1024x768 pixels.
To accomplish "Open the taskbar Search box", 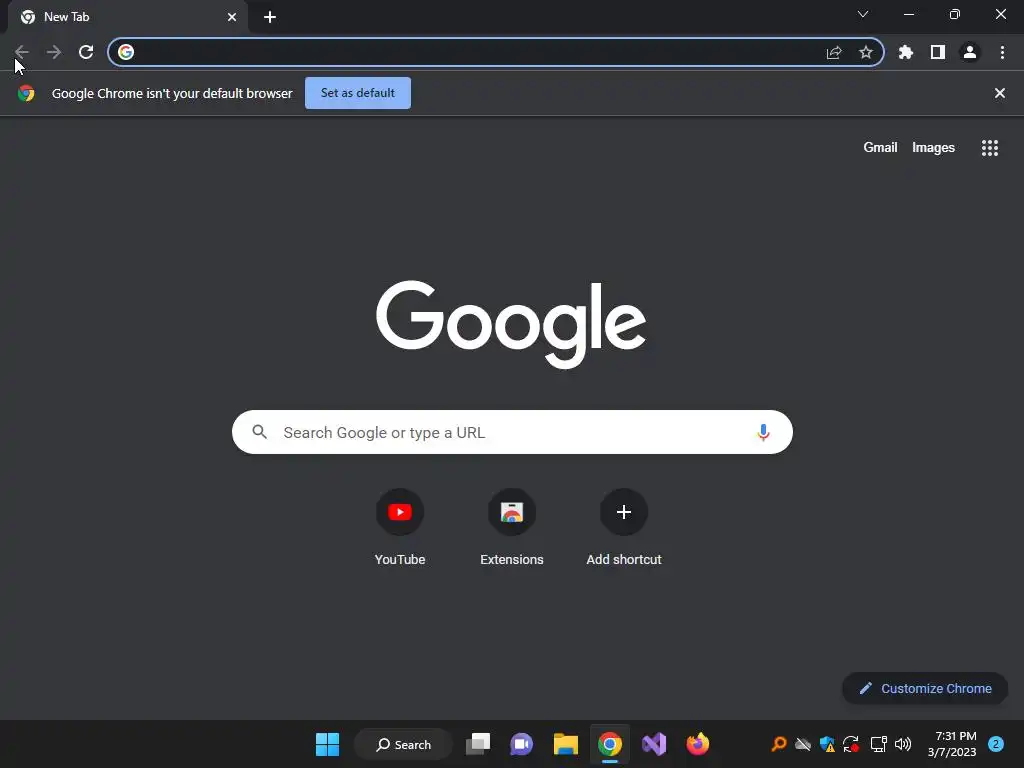I will (403, 744).
